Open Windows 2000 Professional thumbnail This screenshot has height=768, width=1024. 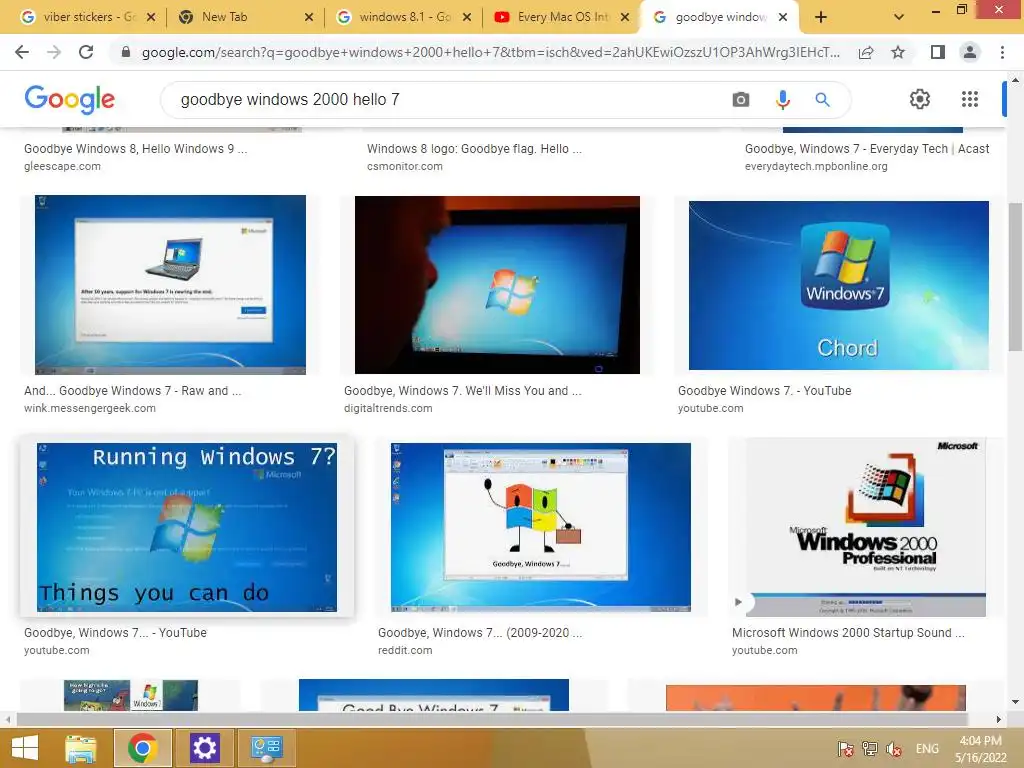tap(865, 527)
